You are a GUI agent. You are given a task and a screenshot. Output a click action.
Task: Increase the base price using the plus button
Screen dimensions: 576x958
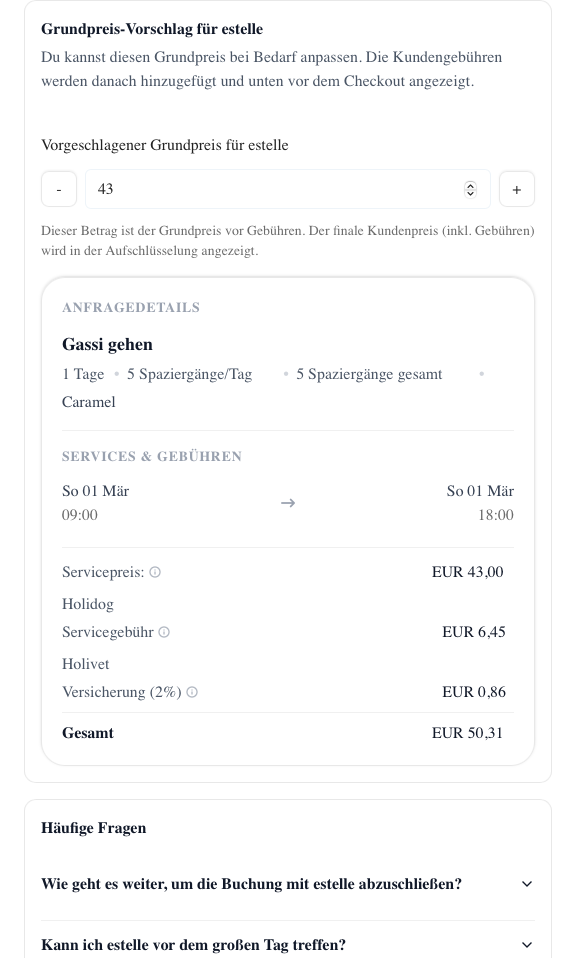tap(517, 189)
